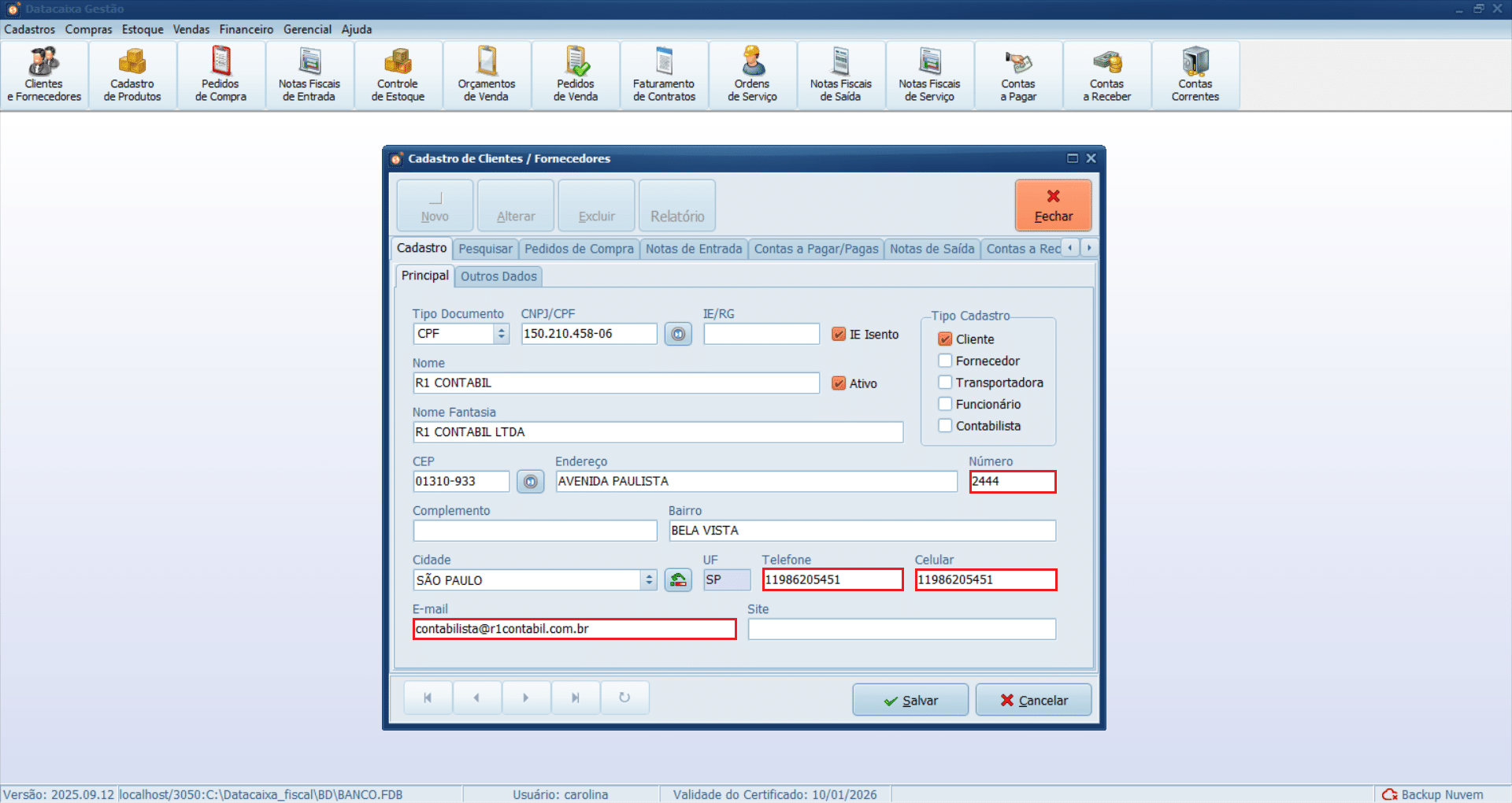
Task: Check the Contabilista cadastro type
Action: pos(945,426)
